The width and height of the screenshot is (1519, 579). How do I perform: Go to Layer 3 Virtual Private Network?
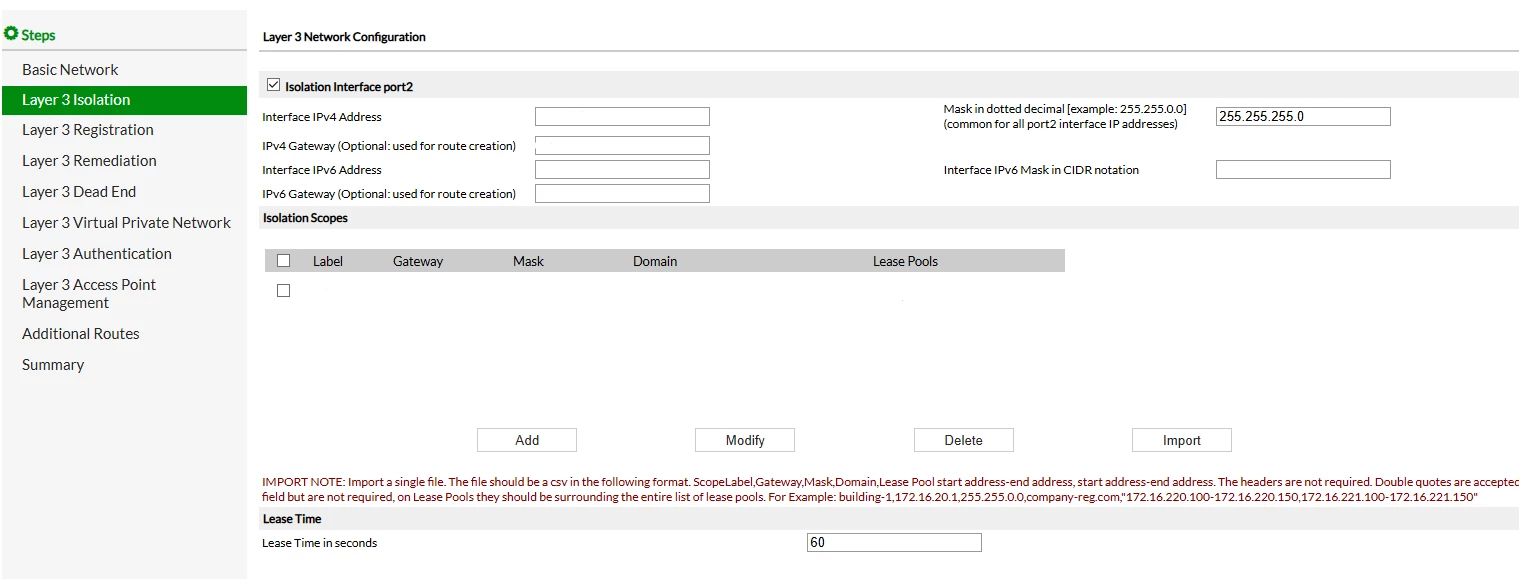[x=126, y=223]
